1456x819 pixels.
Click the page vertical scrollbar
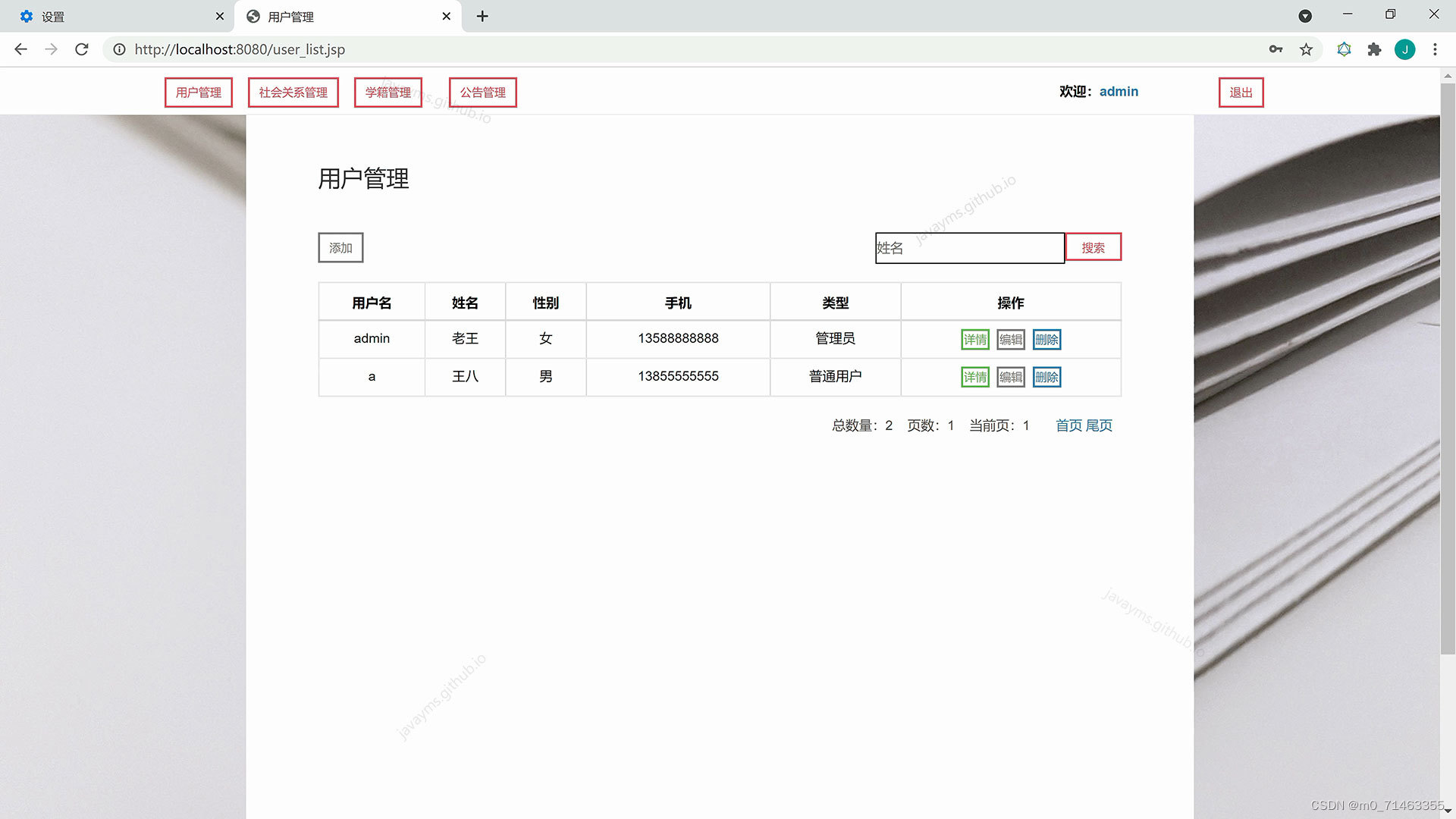coord(1448,368)
